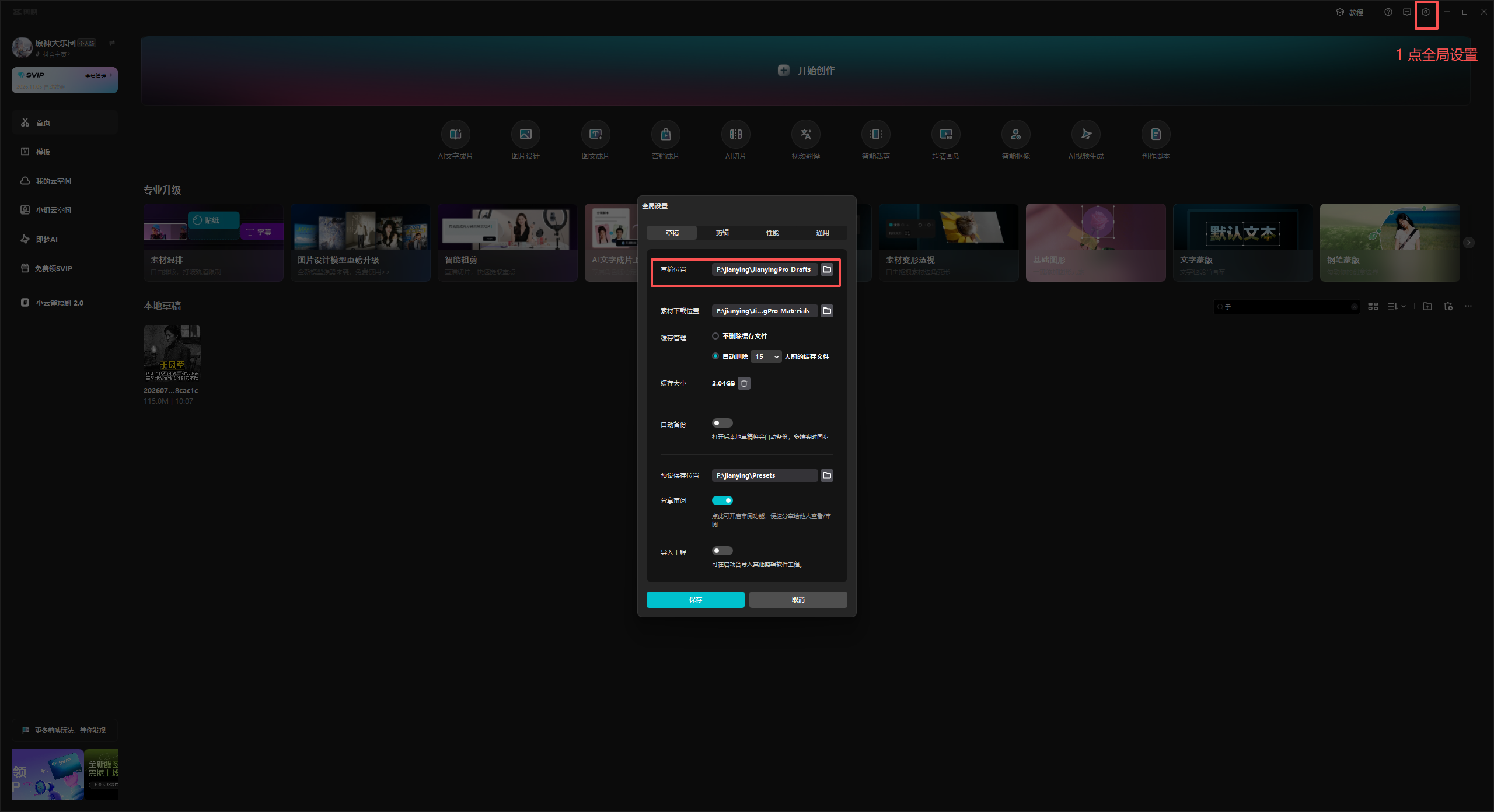Select the 创作脚本 icon
Image resolution: width=1494 pixels, height=812 pixels.
coord(1156,135)
